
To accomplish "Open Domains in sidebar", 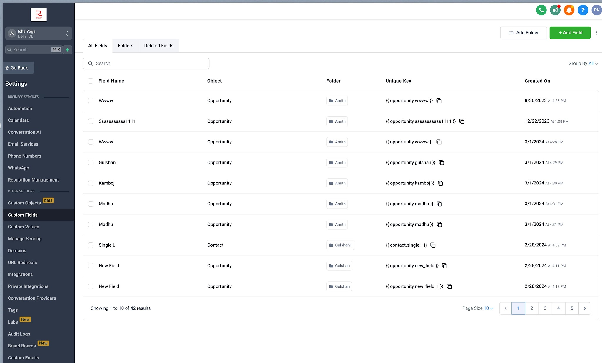I will click(x=17, y=251).
